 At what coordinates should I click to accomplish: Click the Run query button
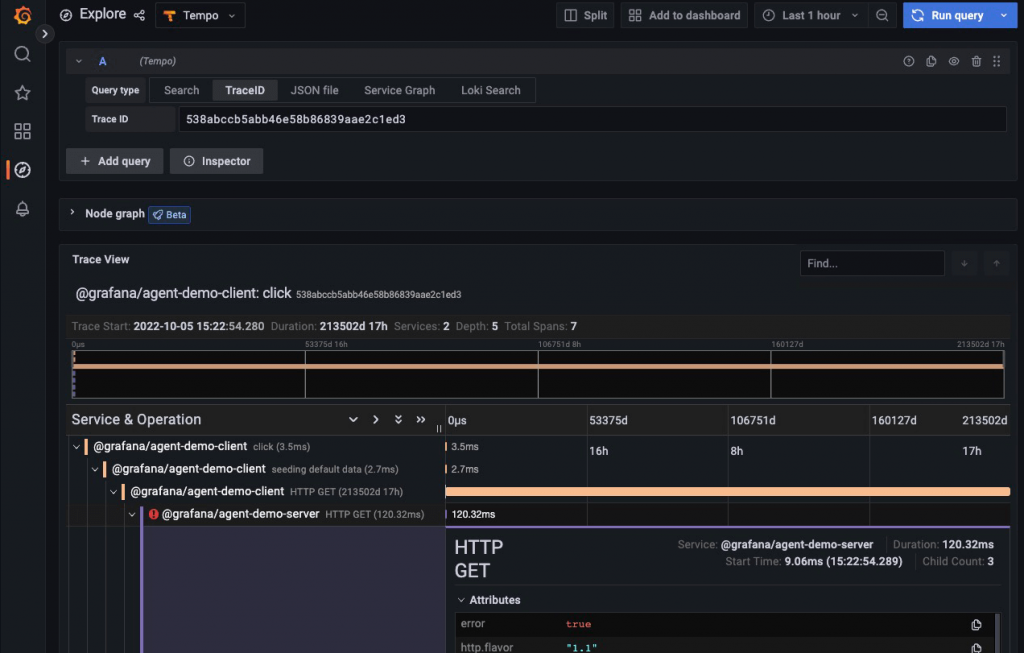click(x=948, y=15)
